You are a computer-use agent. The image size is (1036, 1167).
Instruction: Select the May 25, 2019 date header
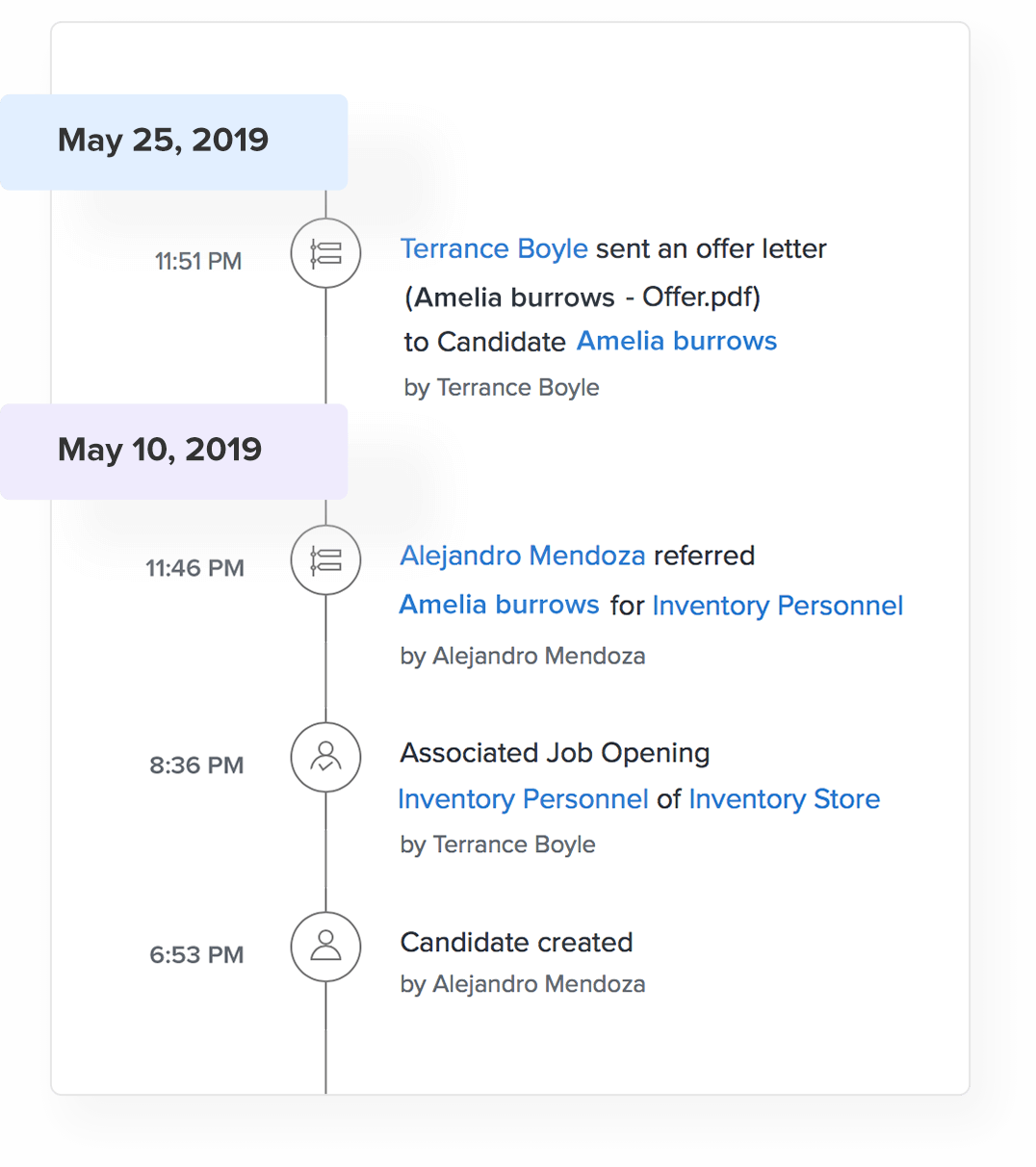[x=164, y=141]
